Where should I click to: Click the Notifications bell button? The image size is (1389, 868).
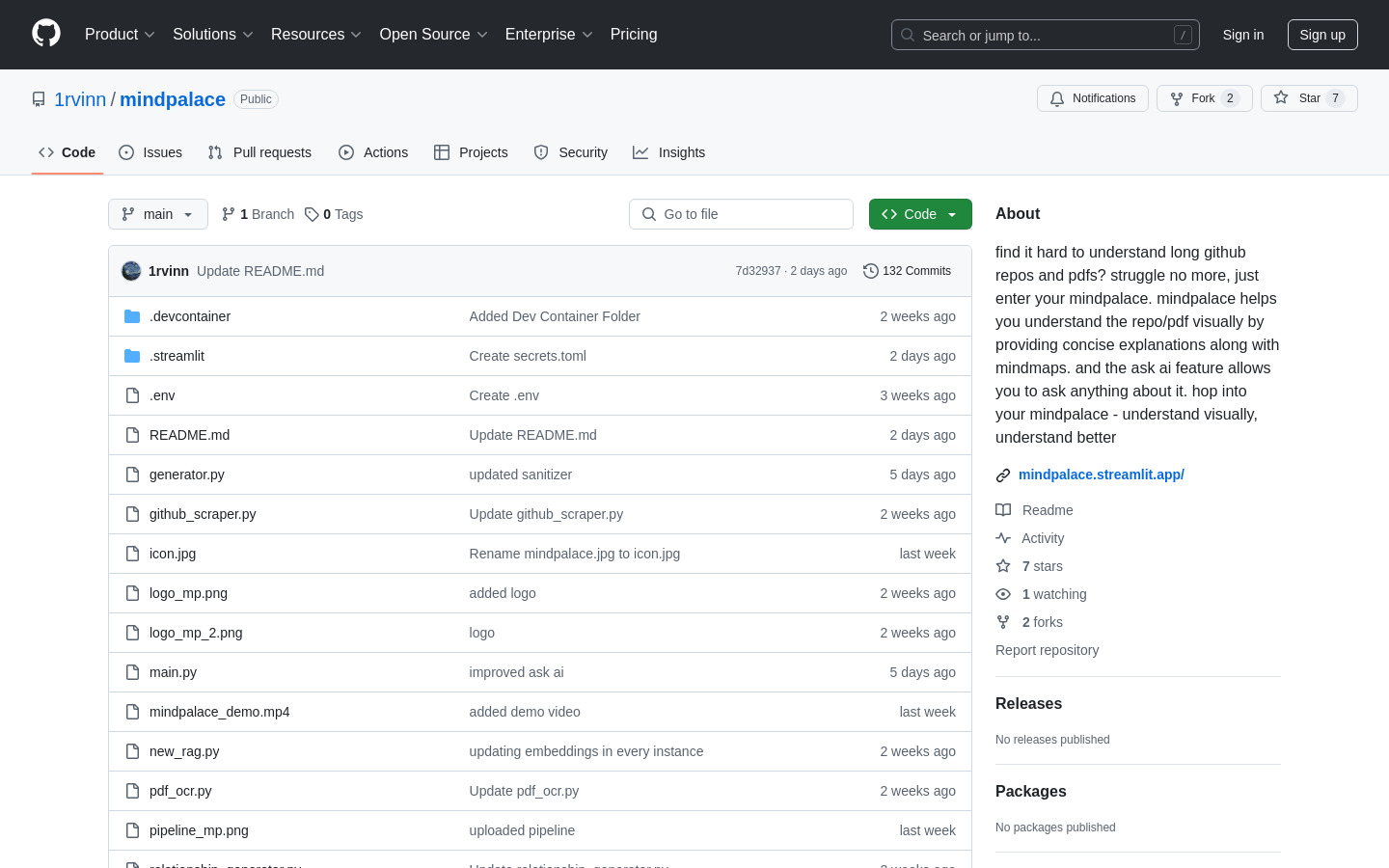click(1092, 98)
